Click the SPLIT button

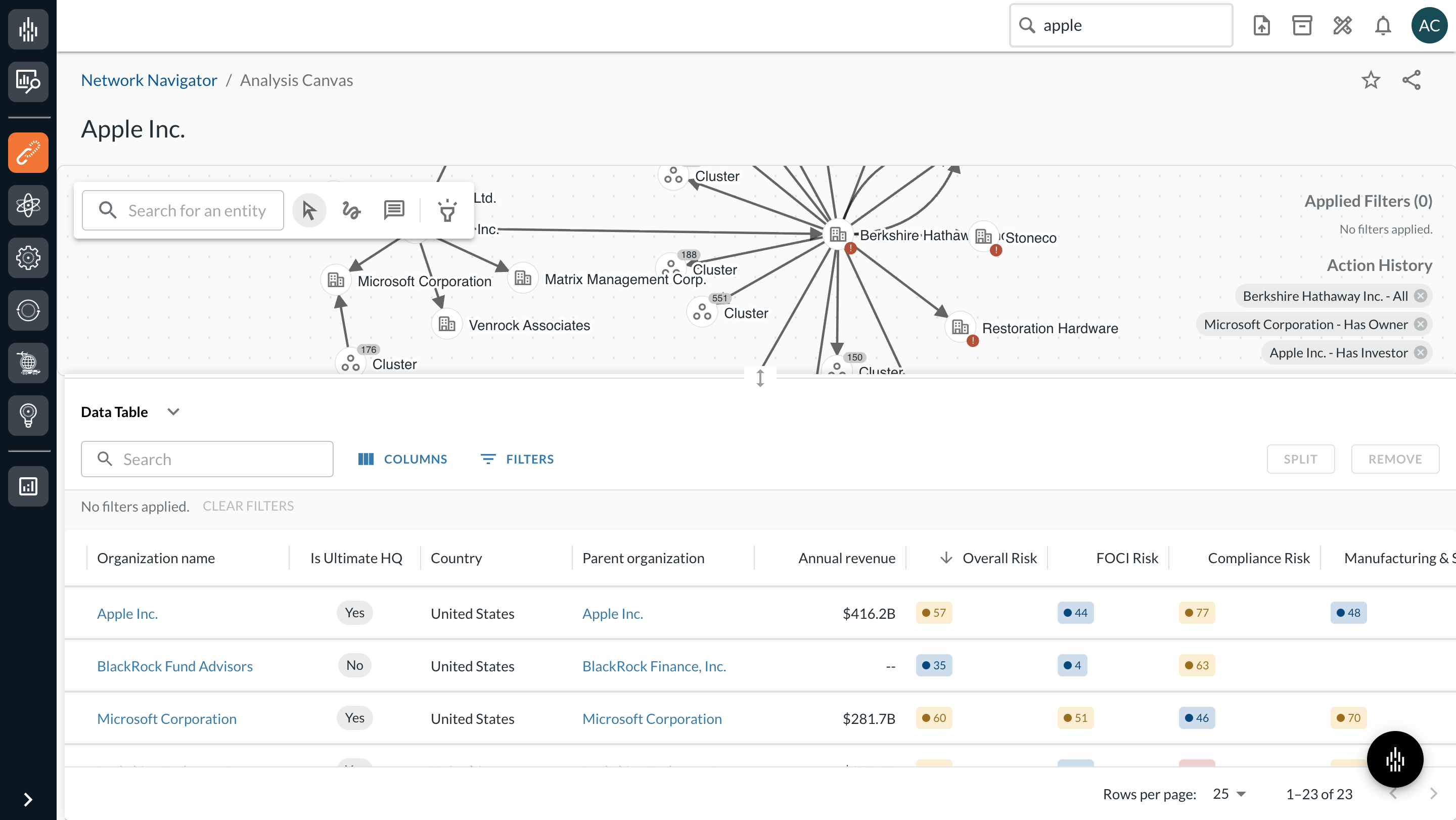(x=1300, y=459)
